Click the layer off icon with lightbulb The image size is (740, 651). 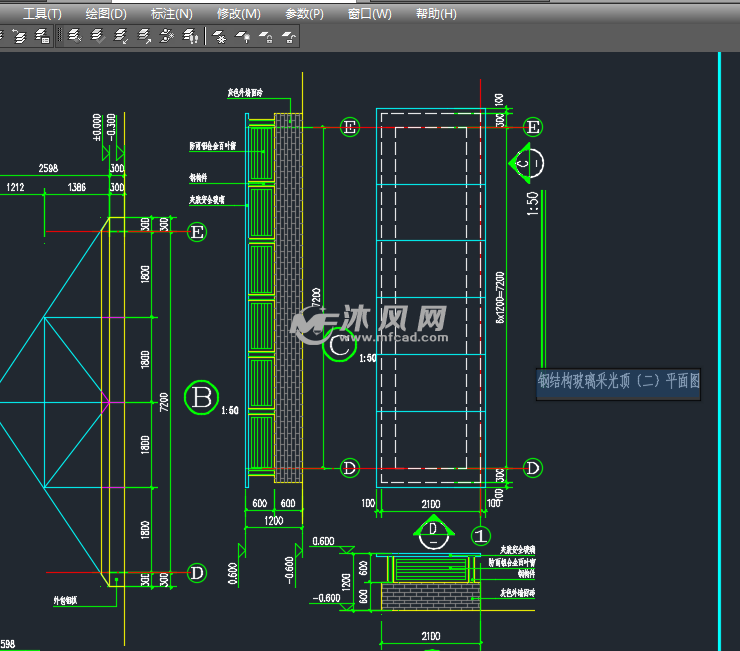tap(243, 37)
